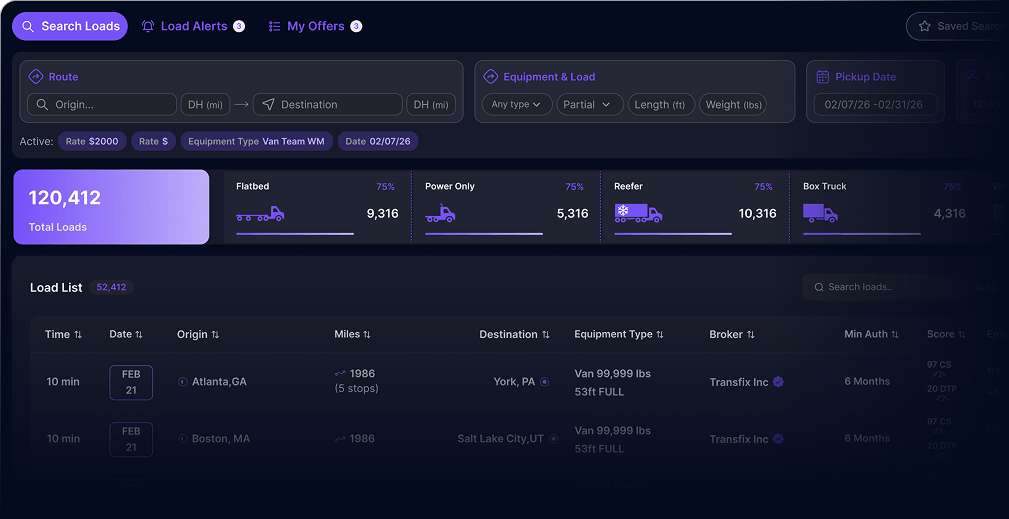Image resolution: width=1009 pixels, height=519 pixels.
Task: Click the Rate $2000 active filter chip
Action: (x=92, y=141)
